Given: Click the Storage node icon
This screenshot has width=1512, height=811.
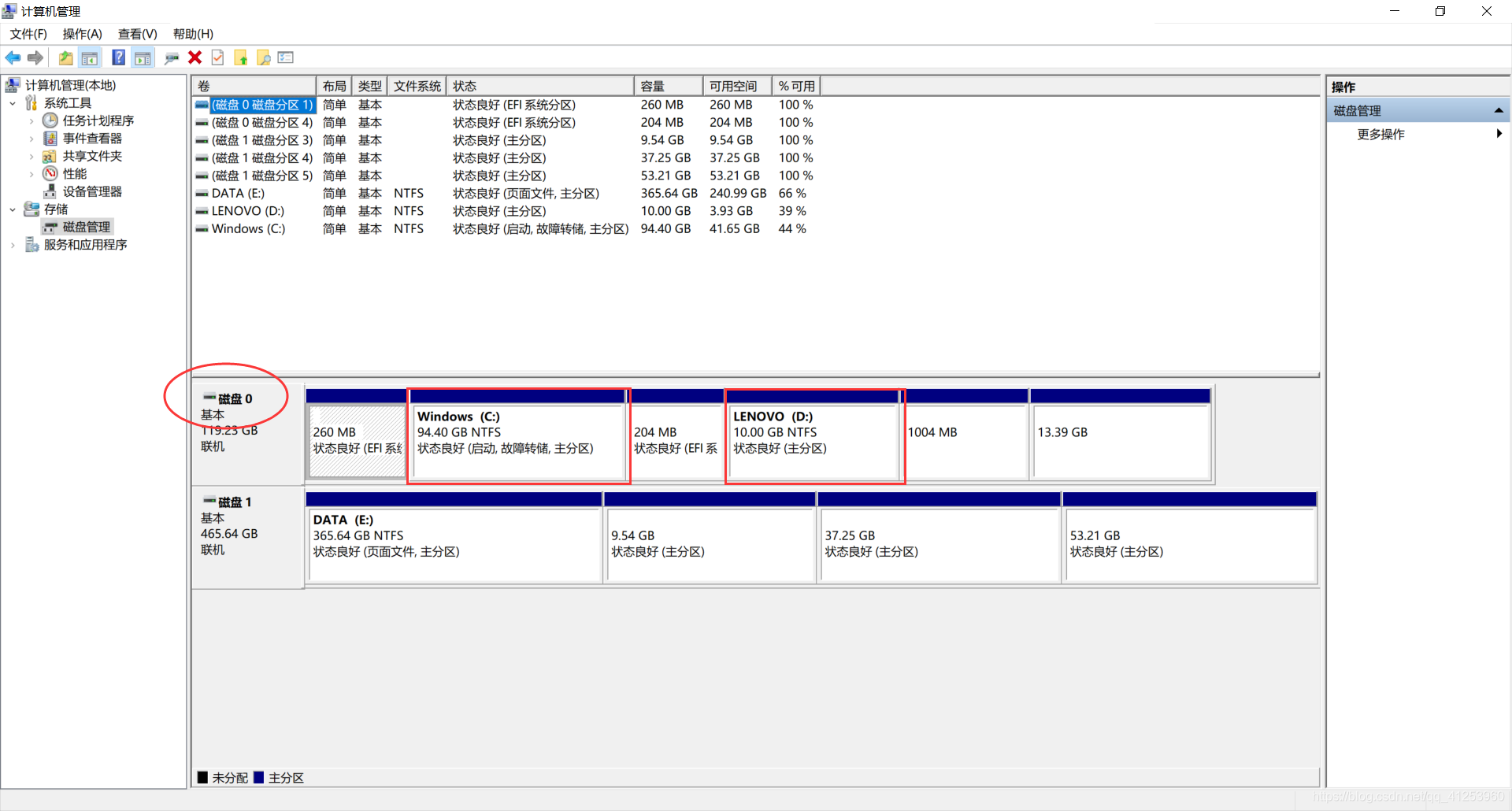Looking at the screenshot, I should (31, 209).
